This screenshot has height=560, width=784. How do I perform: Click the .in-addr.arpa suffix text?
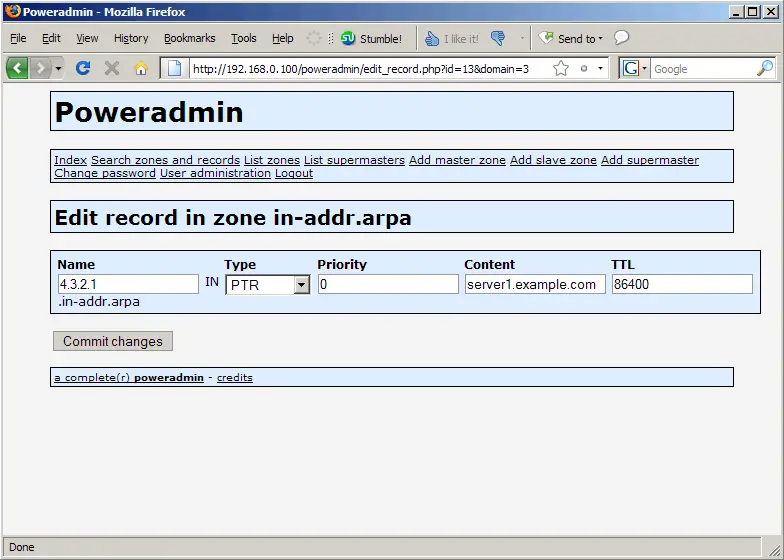click(x=99, y=302)
